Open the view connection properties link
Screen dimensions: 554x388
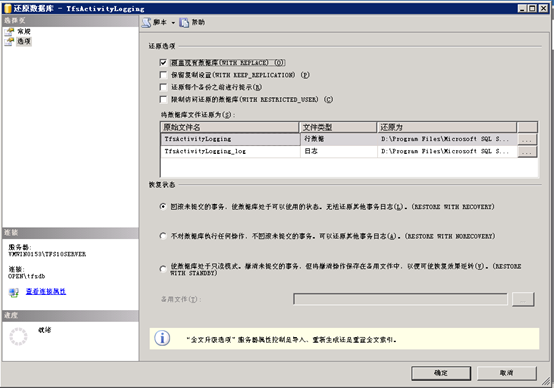coord(46,292)
